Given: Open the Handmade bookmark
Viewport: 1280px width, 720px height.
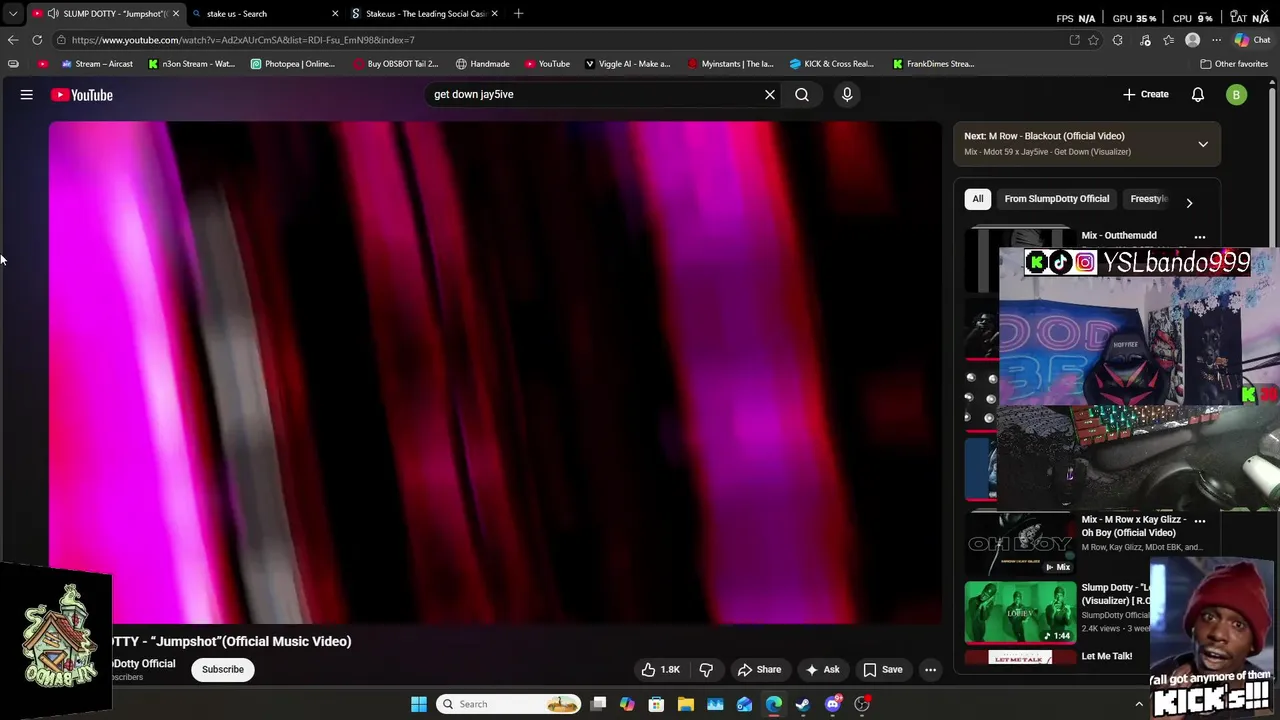Looking at the screenshot, I should [x=482, y=64].
